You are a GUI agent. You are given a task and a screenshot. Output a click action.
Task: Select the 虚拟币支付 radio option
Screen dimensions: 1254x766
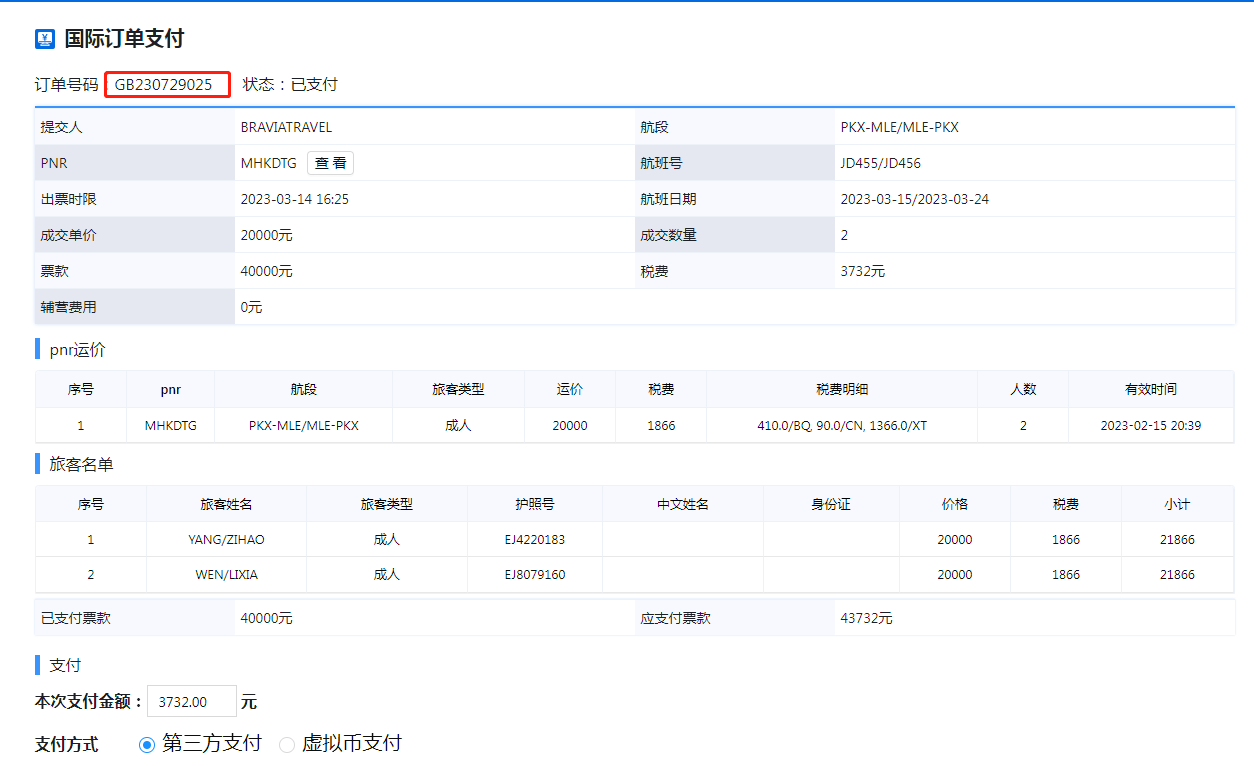click(287, 744)
